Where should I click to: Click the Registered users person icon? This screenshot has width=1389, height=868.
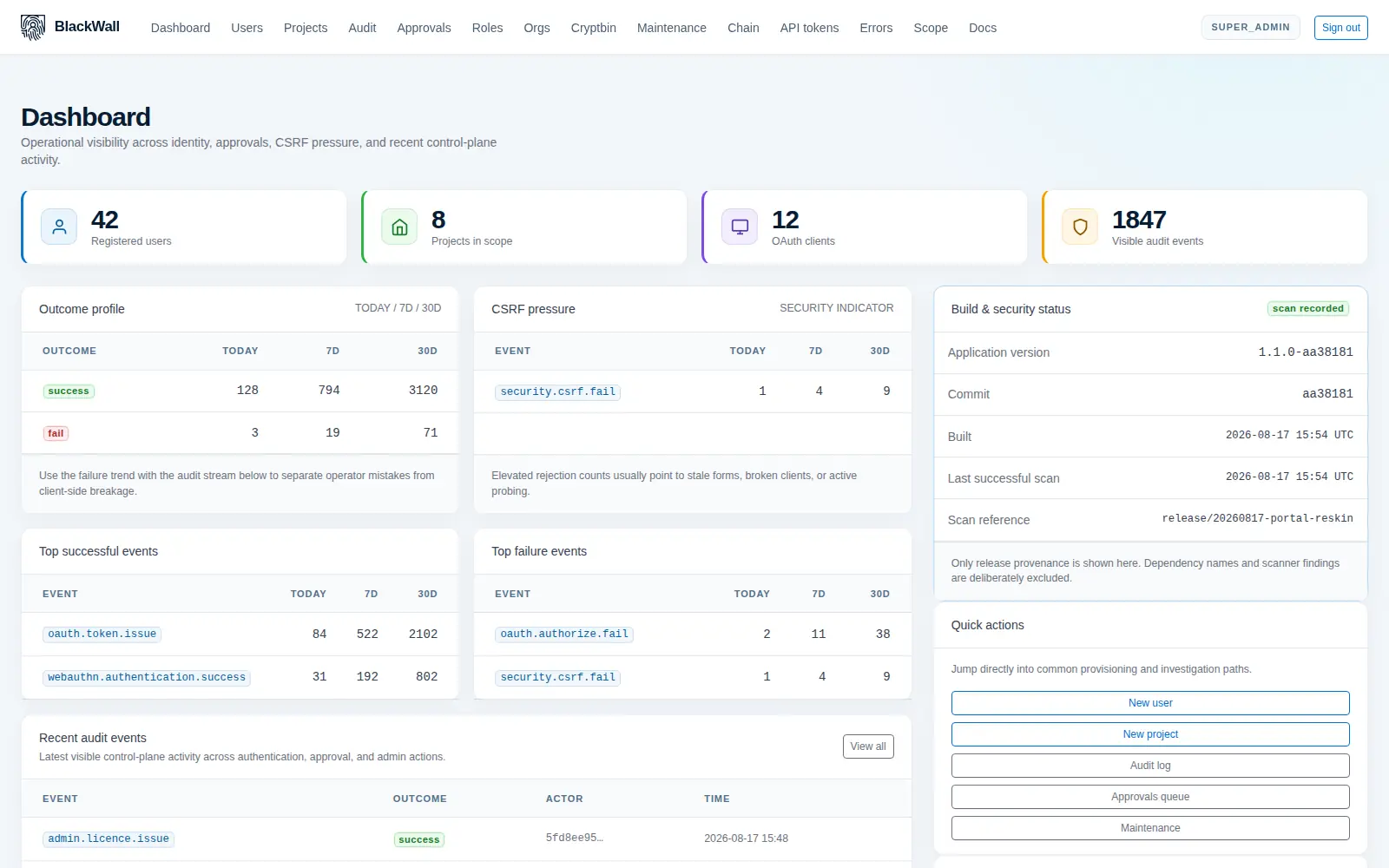(59, 227)
